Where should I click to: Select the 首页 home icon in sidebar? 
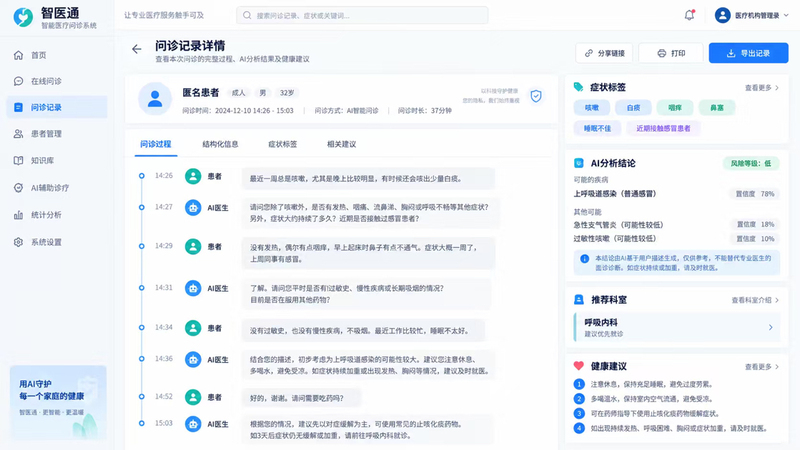click(x=18, y=55)
